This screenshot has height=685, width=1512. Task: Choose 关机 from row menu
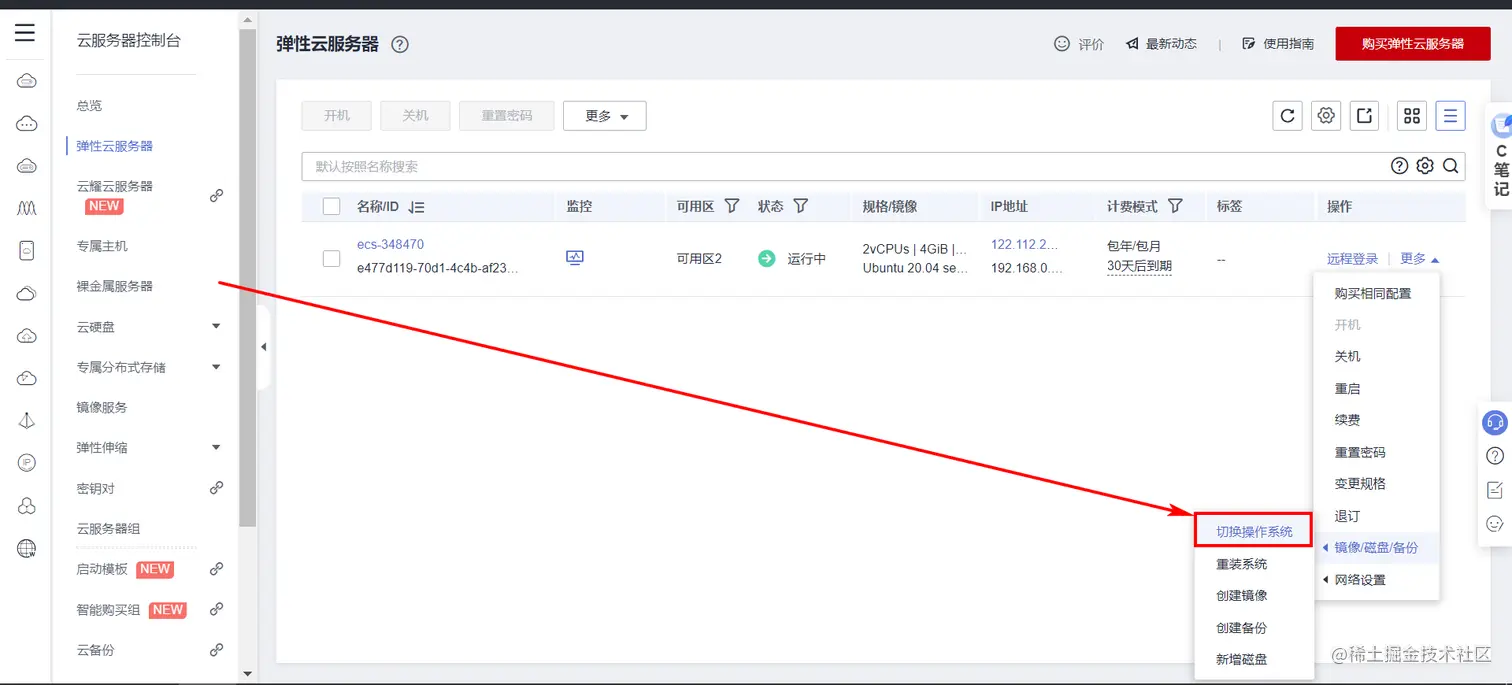[x=1347, y=357]
